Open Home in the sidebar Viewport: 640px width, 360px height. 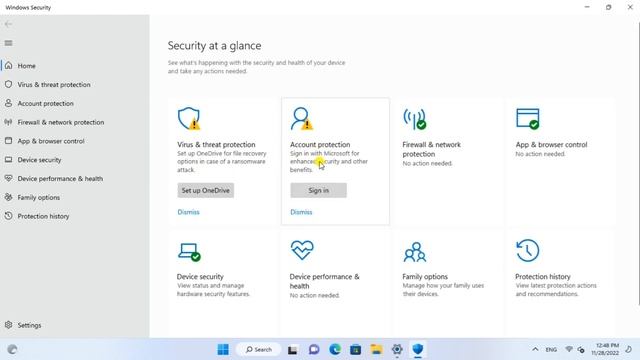click(x=26, y=66)
